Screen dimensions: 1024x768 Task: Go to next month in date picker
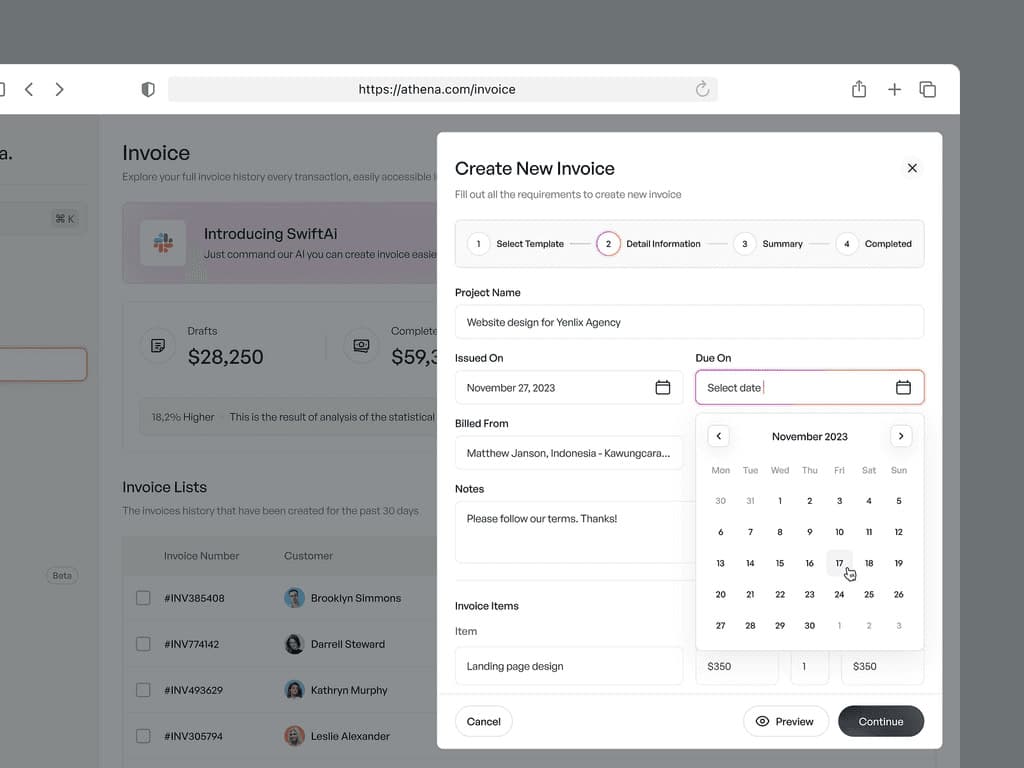coord(901,436)
